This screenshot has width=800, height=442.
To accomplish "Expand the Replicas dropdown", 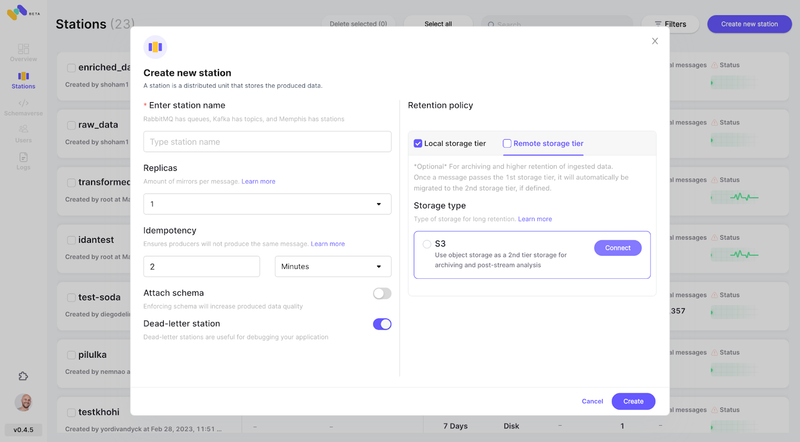I will tap(267, 204).
